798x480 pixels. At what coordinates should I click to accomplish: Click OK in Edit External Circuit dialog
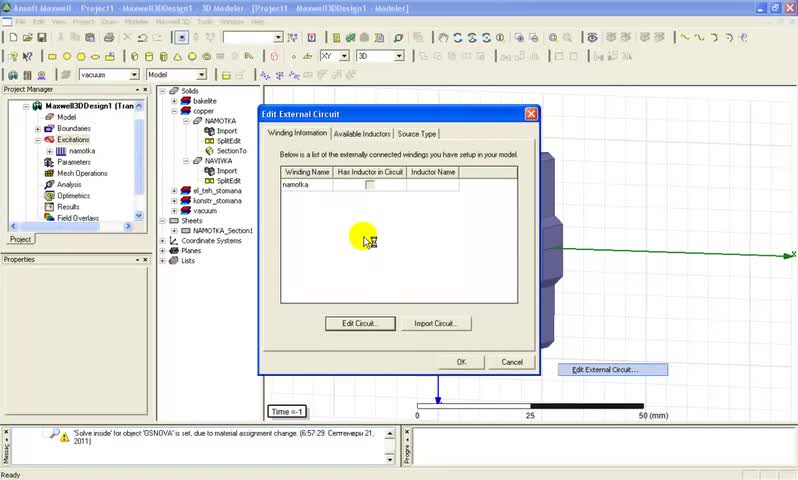(x=461, y=362)
